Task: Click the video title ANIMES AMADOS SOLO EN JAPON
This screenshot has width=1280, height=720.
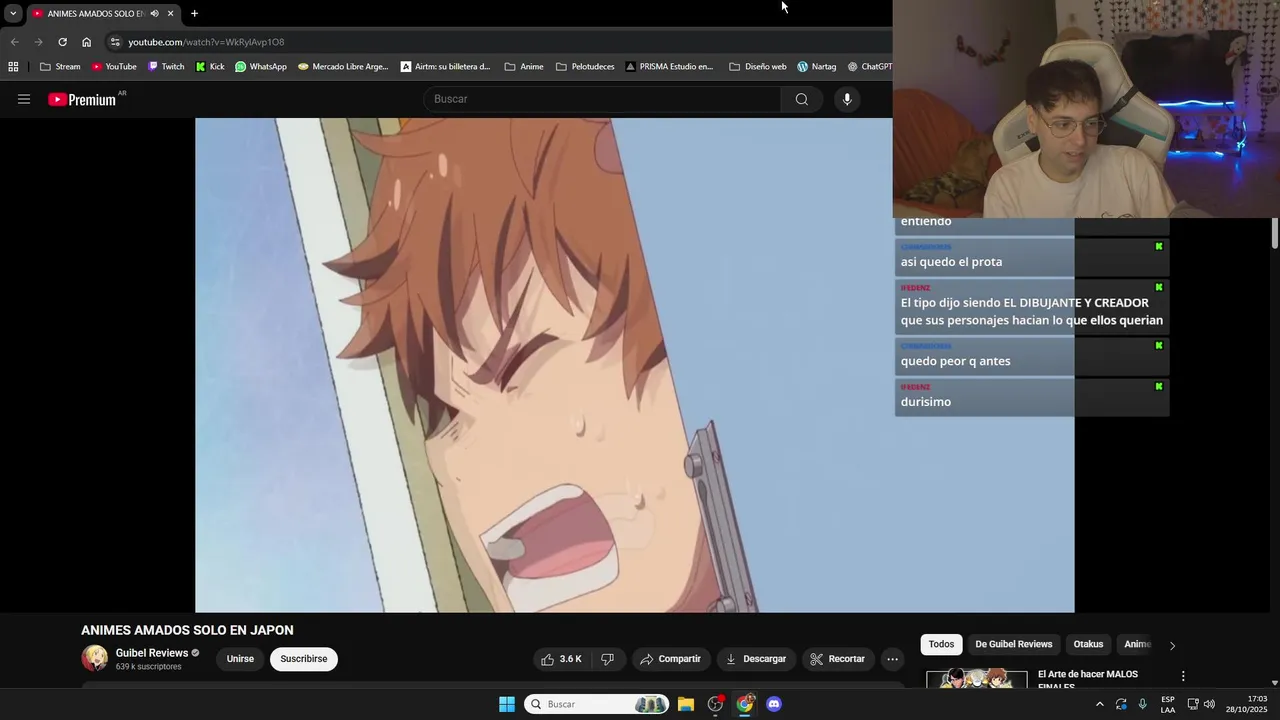Action: (187, 630)
